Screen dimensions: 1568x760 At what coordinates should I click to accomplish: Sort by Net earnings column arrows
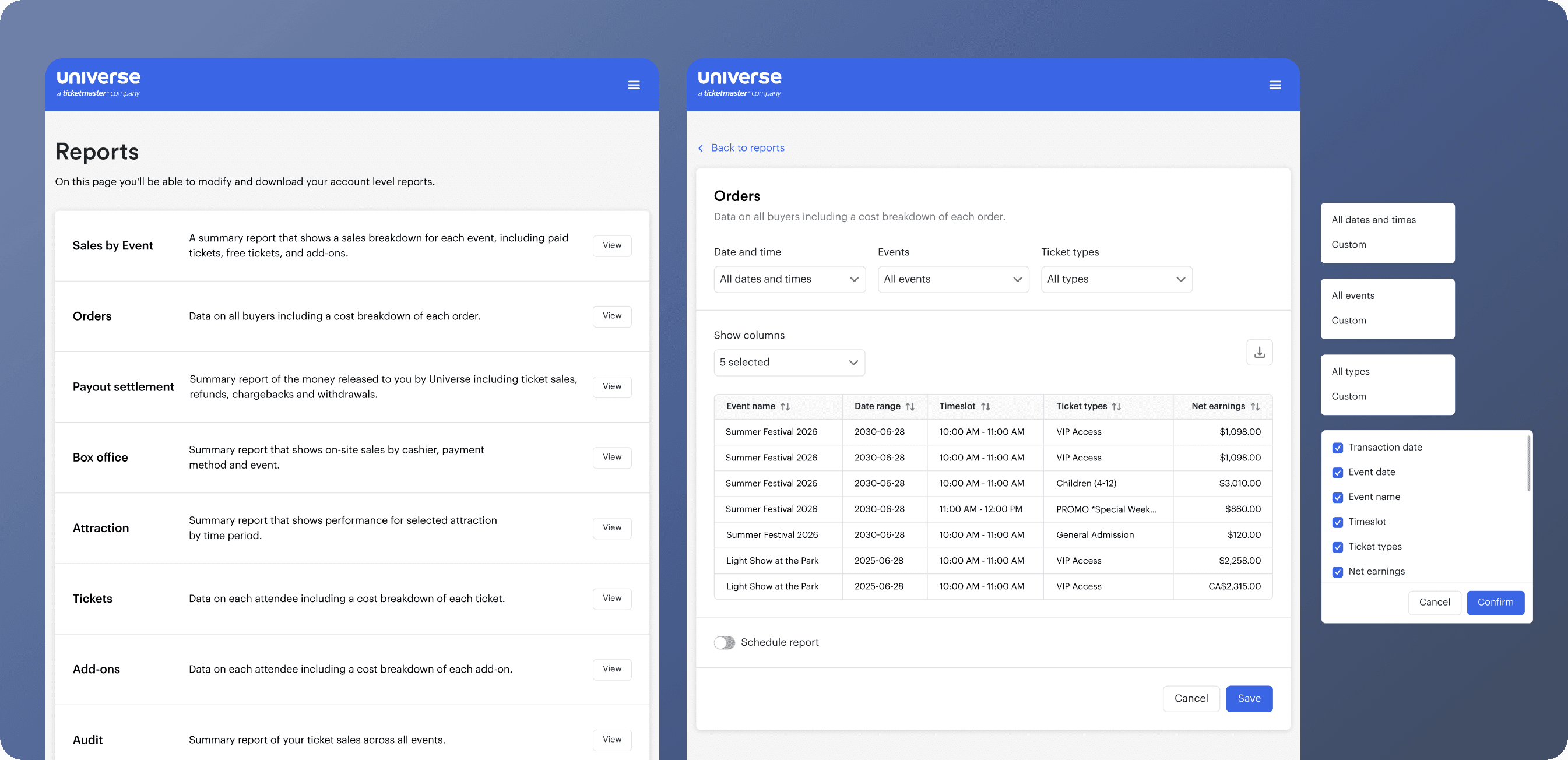coord(1254,406)
